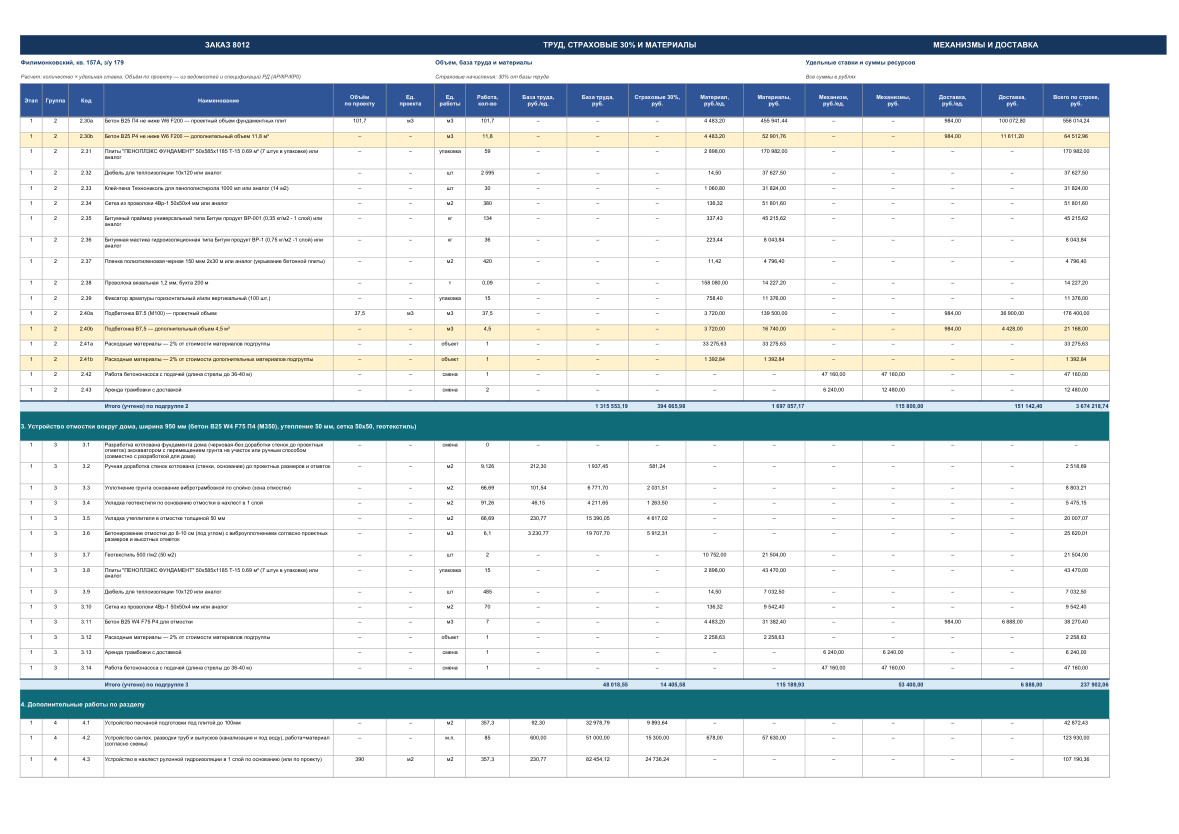Select "Удельные ставки и суммы ресурсов" subtitle
This screenshot has width=1179, height=834.
click(x=860, y=63)
